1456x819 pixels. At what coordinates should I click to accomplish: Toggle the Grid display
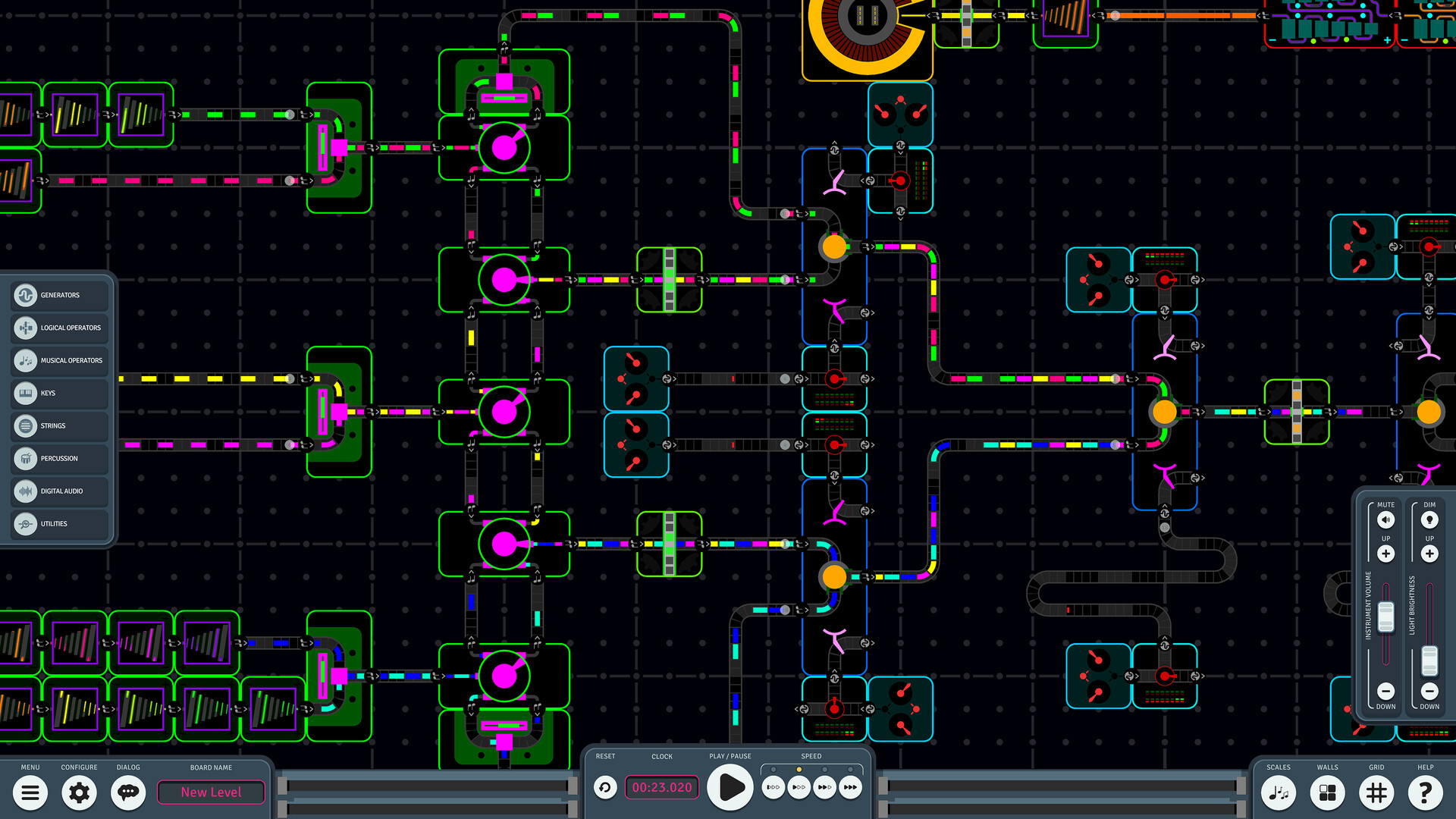click(x=1376, y=792)
